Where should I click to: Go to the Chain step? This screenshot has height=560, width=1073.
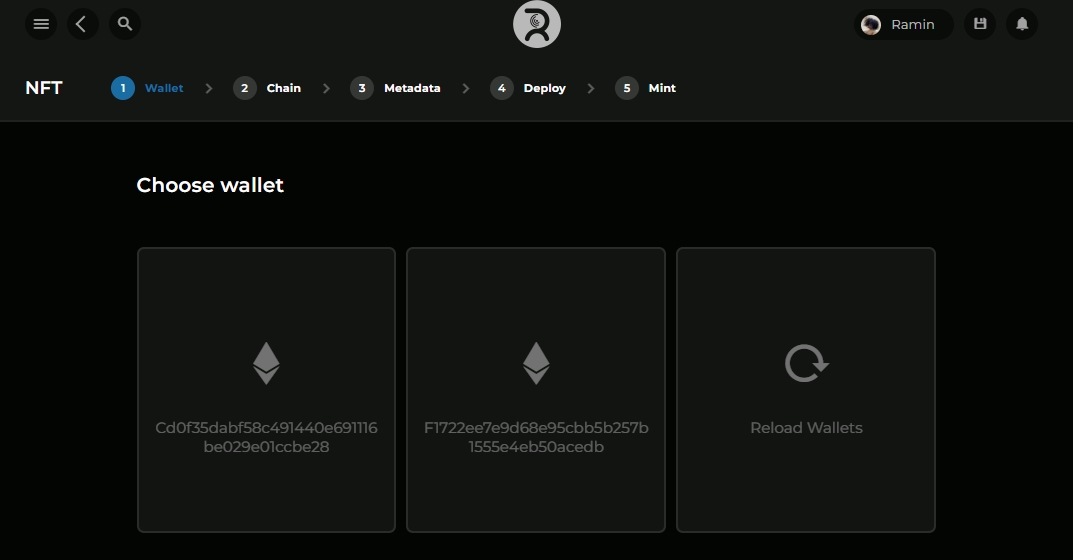[x=269, y=88]
